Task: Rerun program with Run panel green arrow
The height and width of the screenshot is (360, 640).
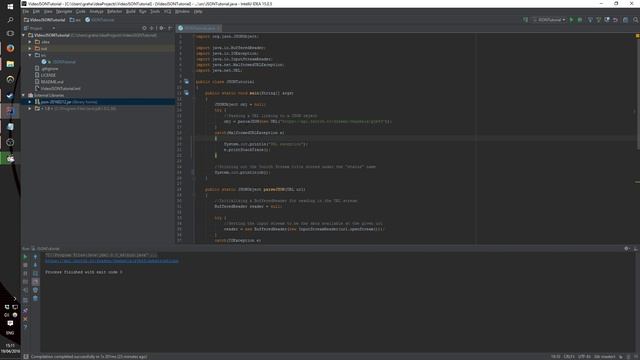Action: point(25,257)
